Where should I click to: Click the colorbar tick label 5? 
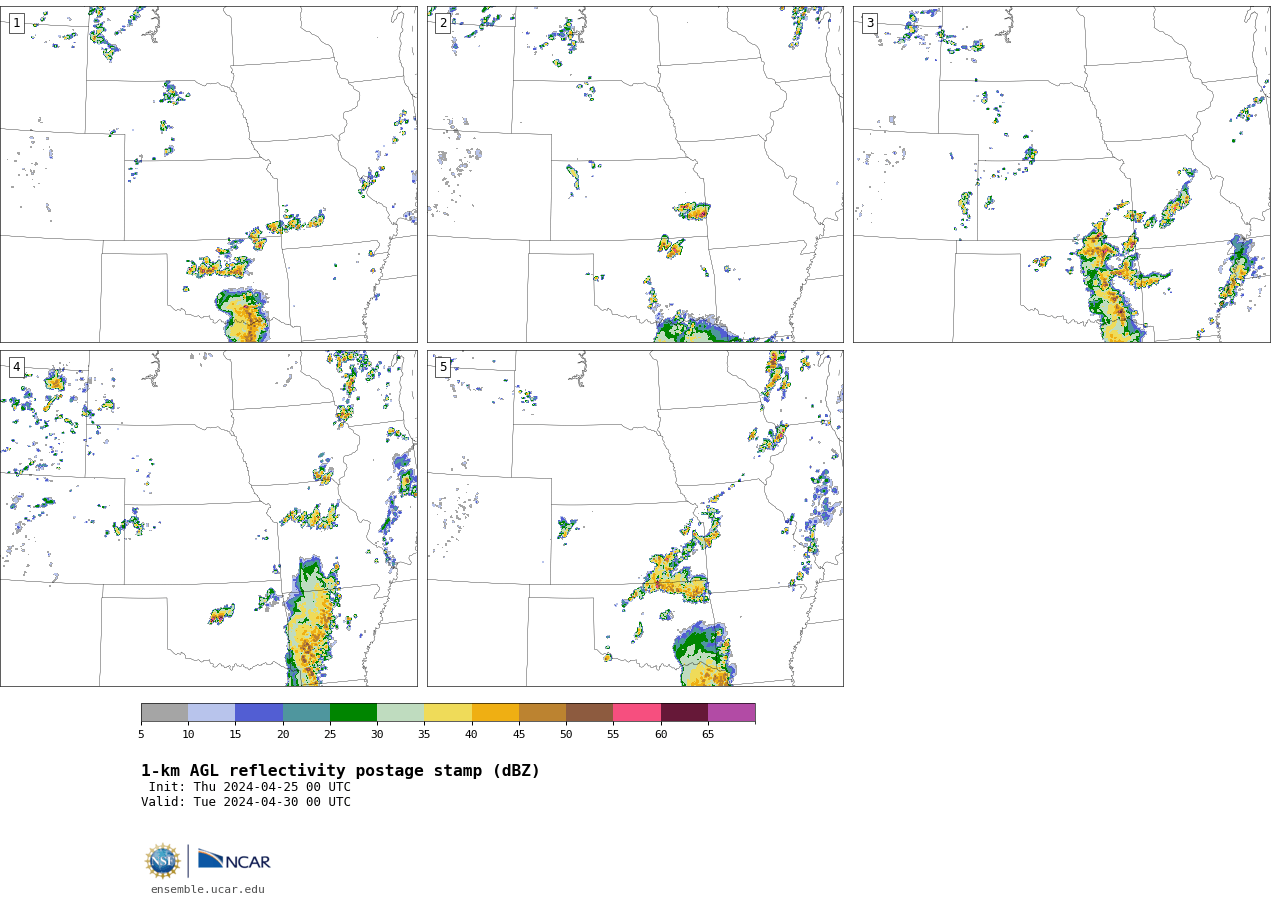coord(141,735)
